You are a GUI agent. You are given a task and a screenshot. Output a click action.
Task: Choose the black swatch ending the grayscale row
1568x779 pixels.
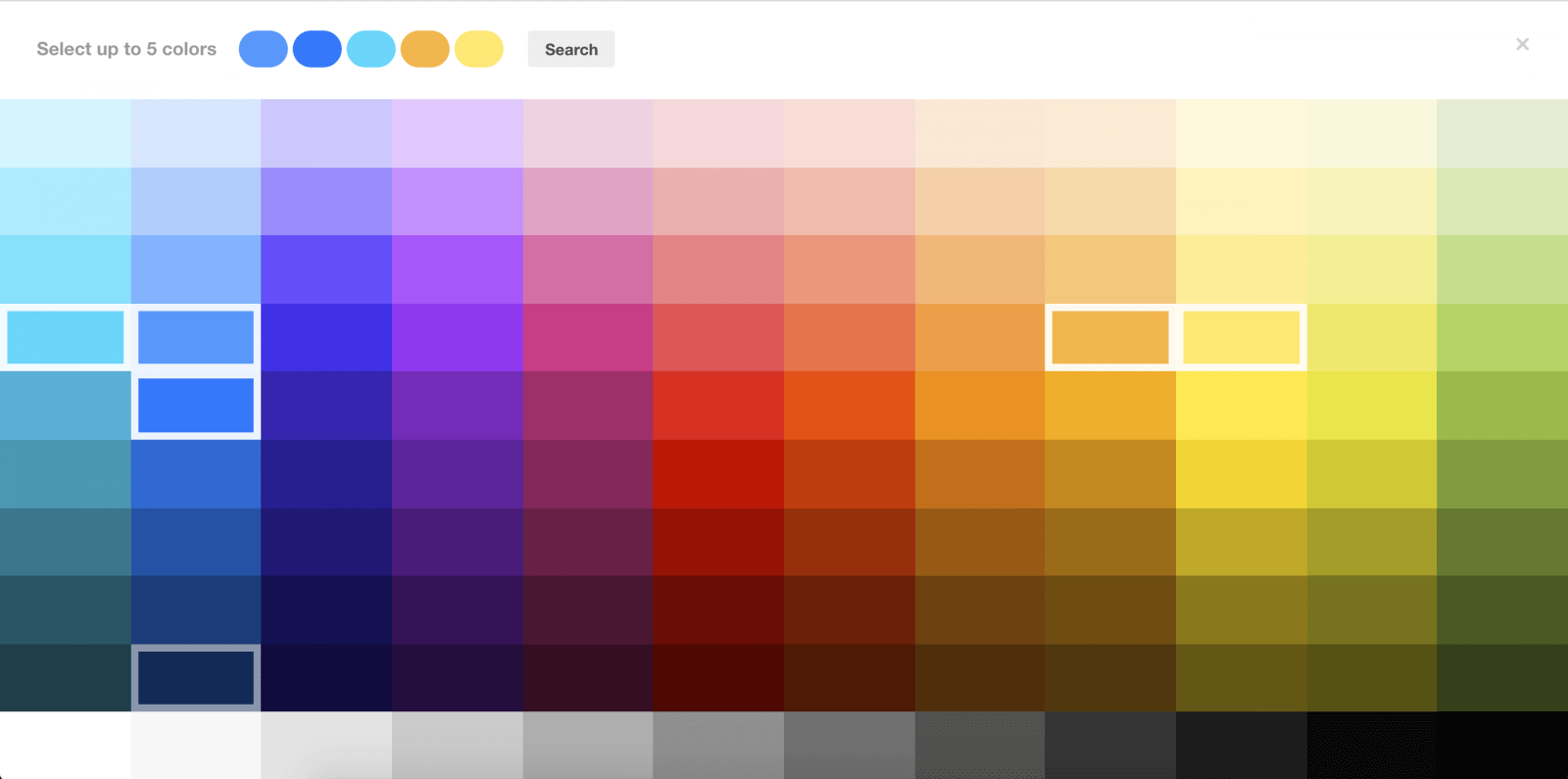[x=1501, y=745]
